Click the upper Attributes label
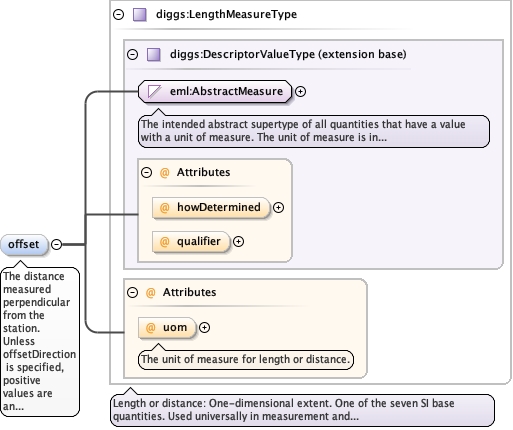513x430 pixels. click(203, 172)
